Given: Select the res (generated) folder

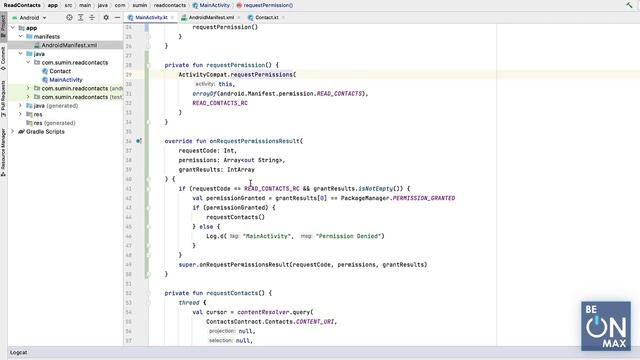Looking at the screenshot, I should click(54, 123).
